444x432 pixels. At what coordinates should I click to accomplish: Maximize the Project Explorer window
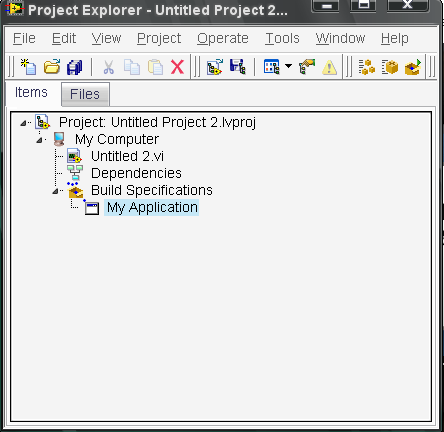tap(364, 6)
